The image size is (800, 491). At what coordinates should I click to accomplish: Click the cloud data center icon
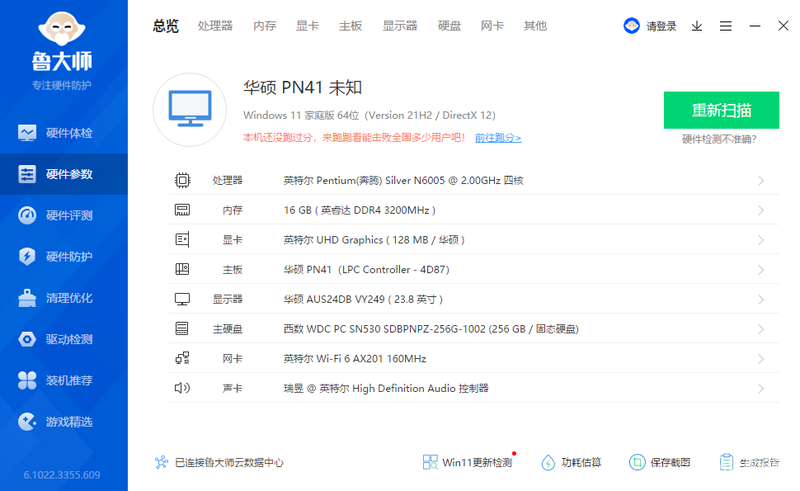click(161, 462)
